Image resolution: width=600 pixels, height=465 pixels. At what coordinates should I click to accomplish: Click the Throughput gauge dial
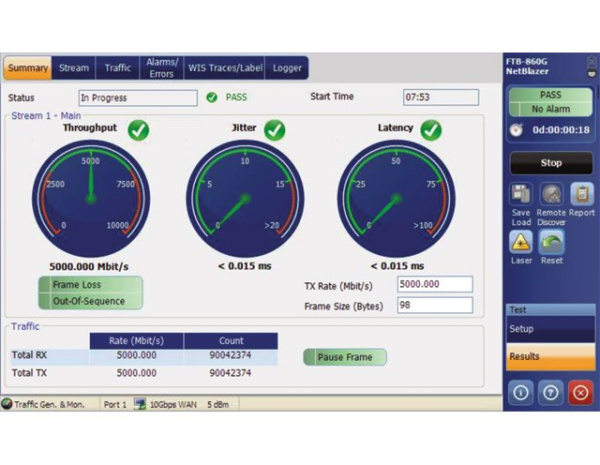(x=91, y=197)
